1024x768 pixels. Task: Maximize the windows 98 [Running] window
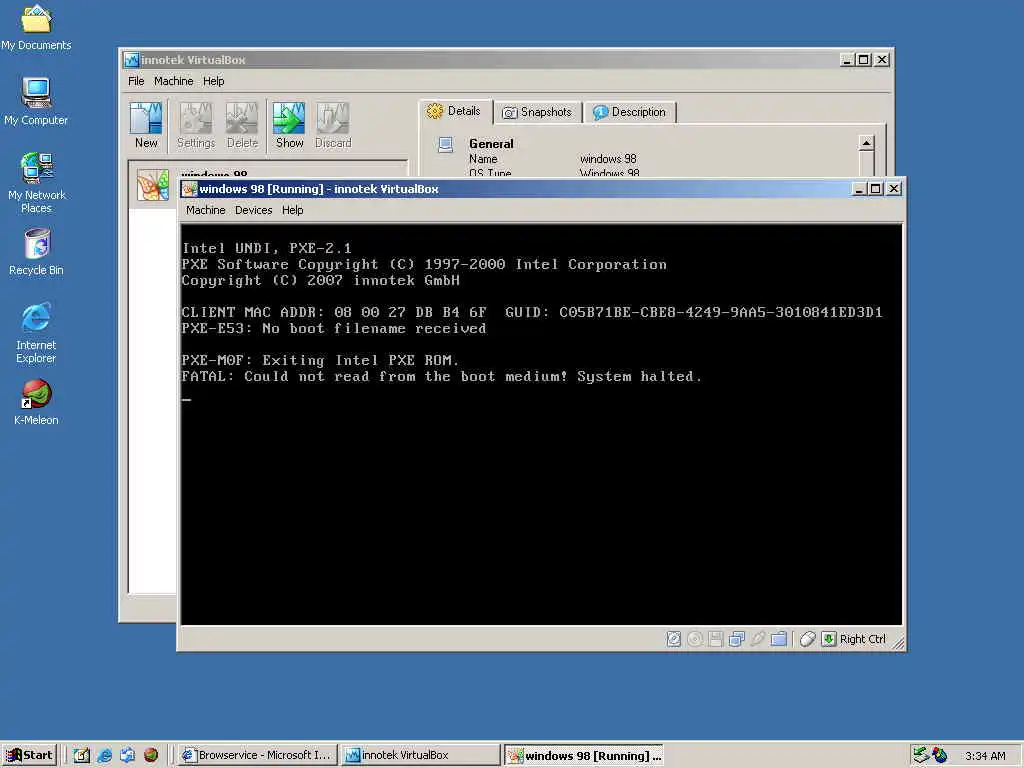pos(876,189)
